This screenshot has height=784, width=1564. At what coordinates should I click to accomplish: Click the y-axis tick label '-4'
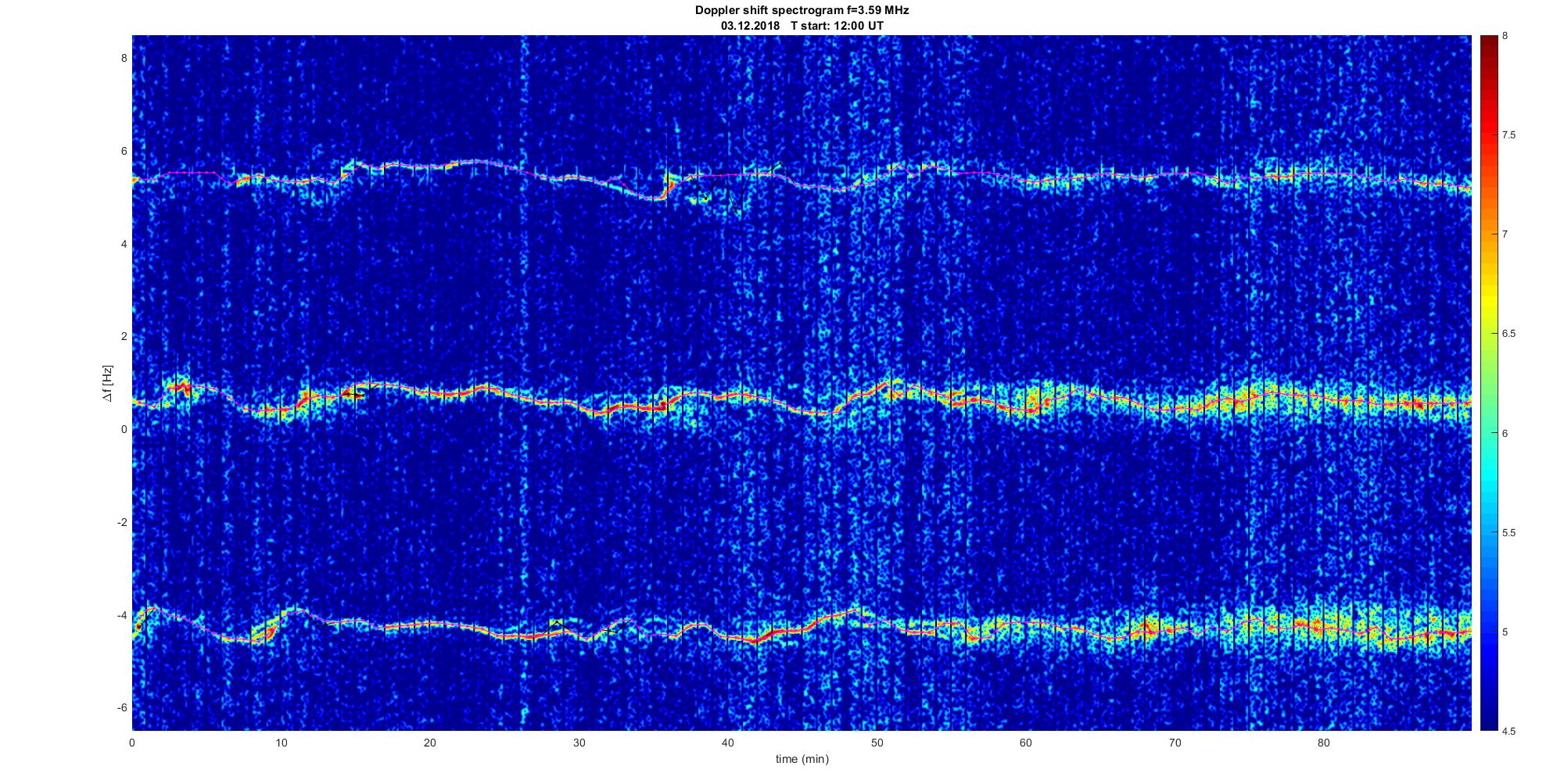(x=122, y=615)
